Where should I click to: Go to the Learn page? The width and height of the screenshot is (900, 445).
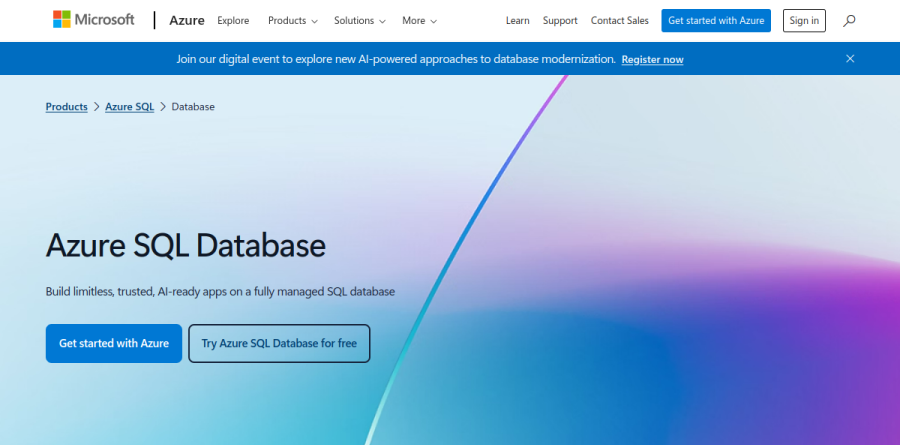[517, 21]
